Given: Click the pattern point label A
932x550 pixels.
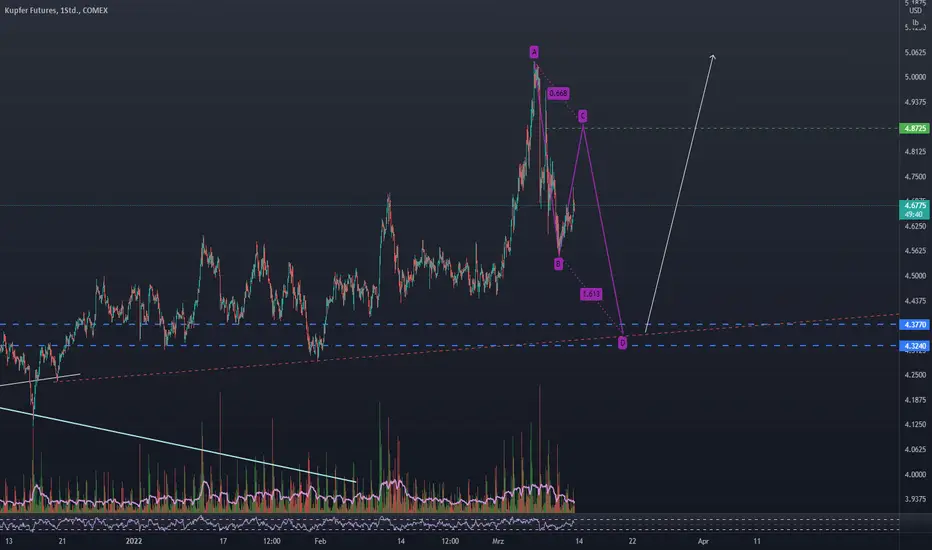Looking at the screenshot, I should 534,52.
